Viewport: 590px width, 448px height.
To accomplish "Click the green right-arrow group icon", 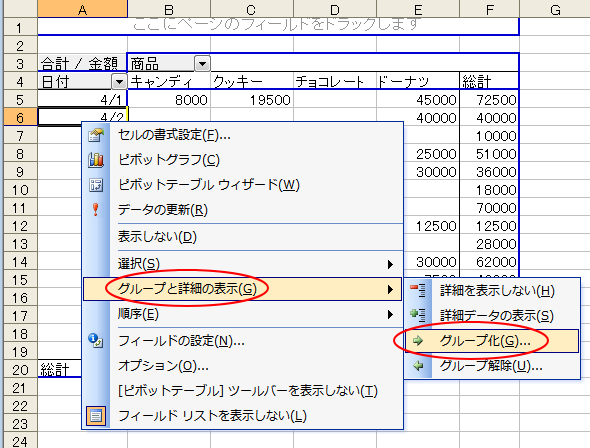I will click(418, 341).
